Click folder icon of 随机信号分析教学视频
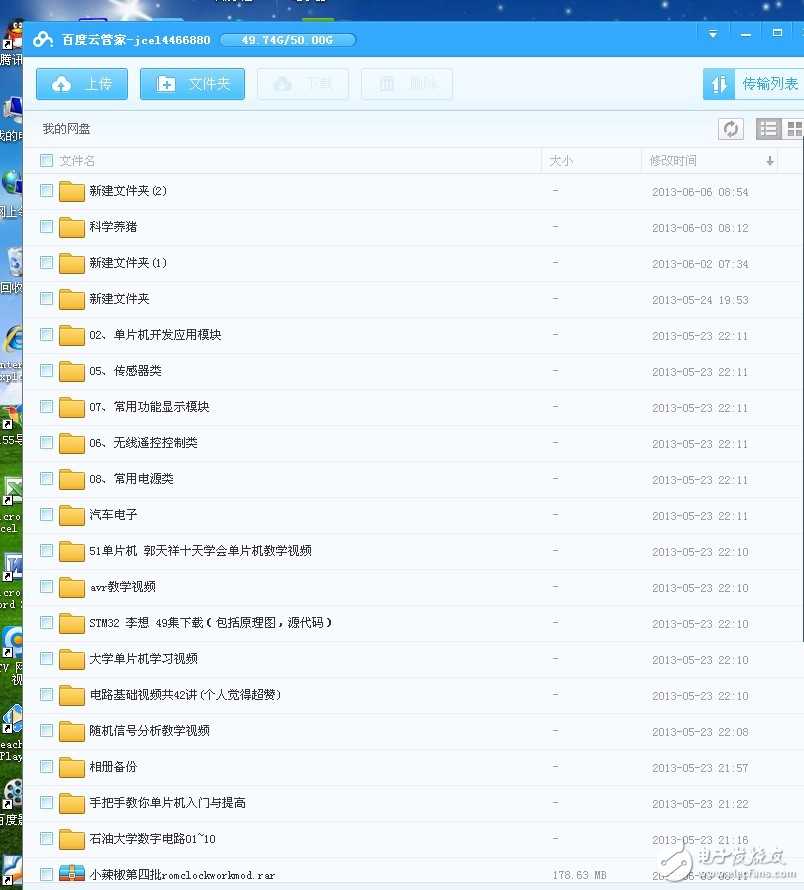Image resolution: width=804 pixels, height=890 pixels. tap(72, 731)
